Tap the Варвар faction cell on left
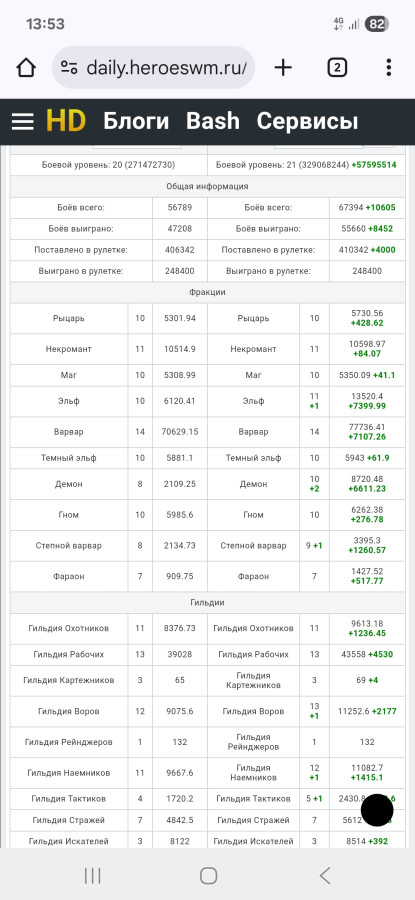The height and width of the screenshot is (900, 415). pyautogui.click(x=69, y=432)
